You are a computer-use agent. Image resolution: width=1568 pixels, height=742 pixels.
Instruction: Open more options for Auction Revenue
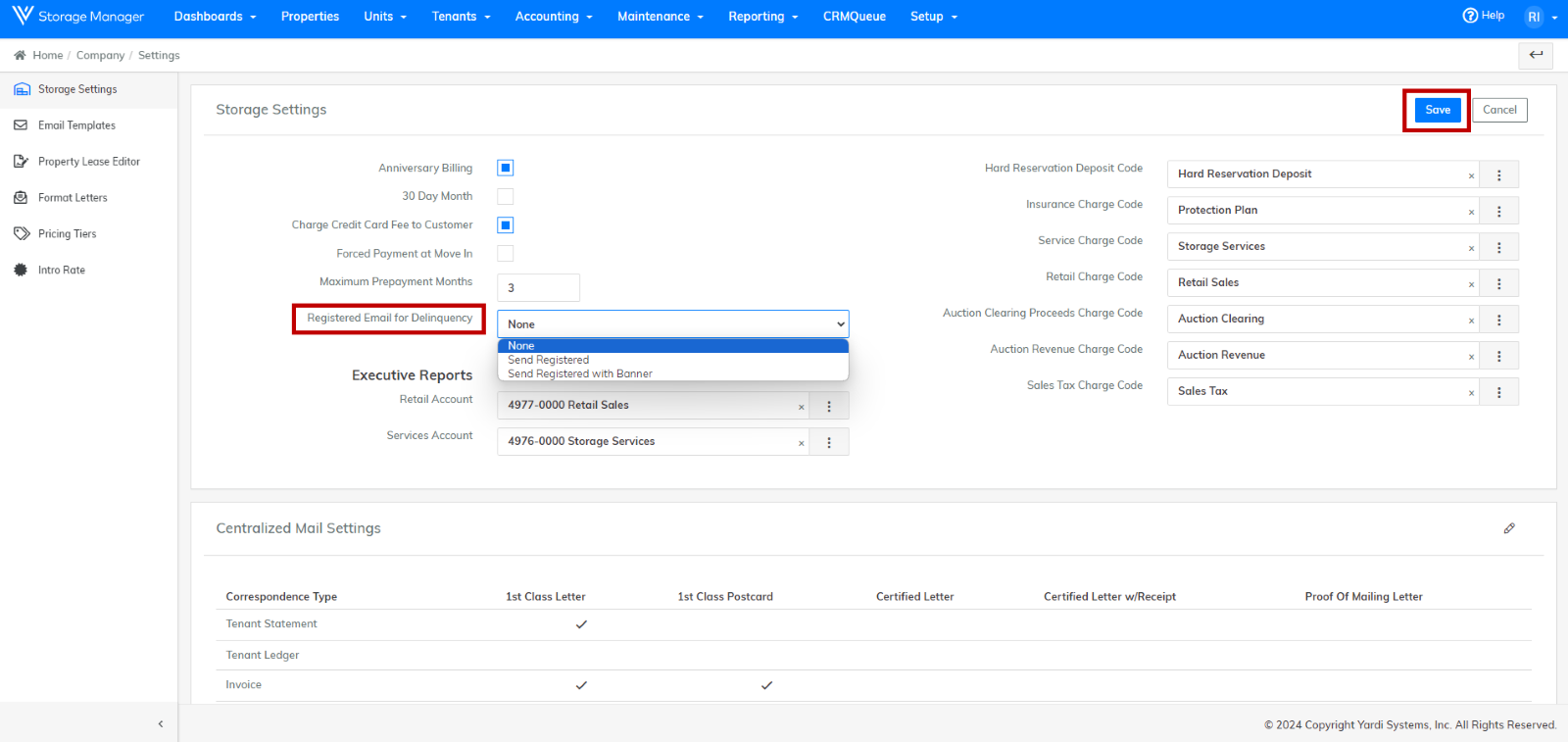point(1498,356)
